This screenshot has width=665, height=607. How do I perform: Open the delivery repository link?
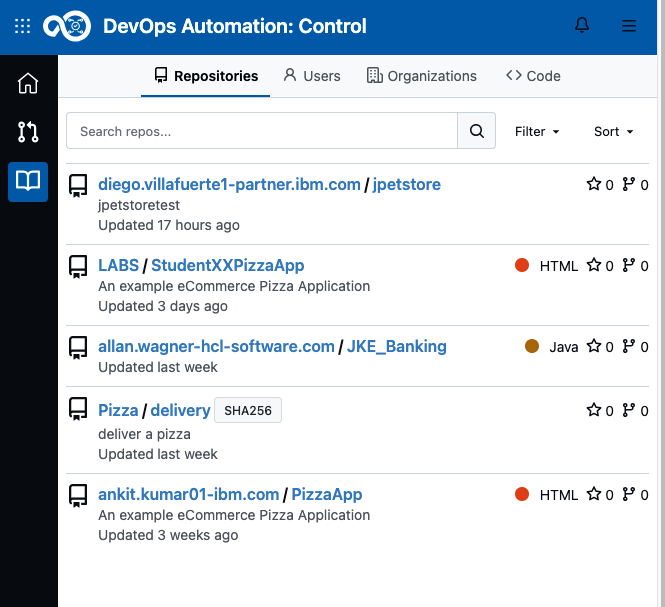pyautogui.click(x=181, y=410)
